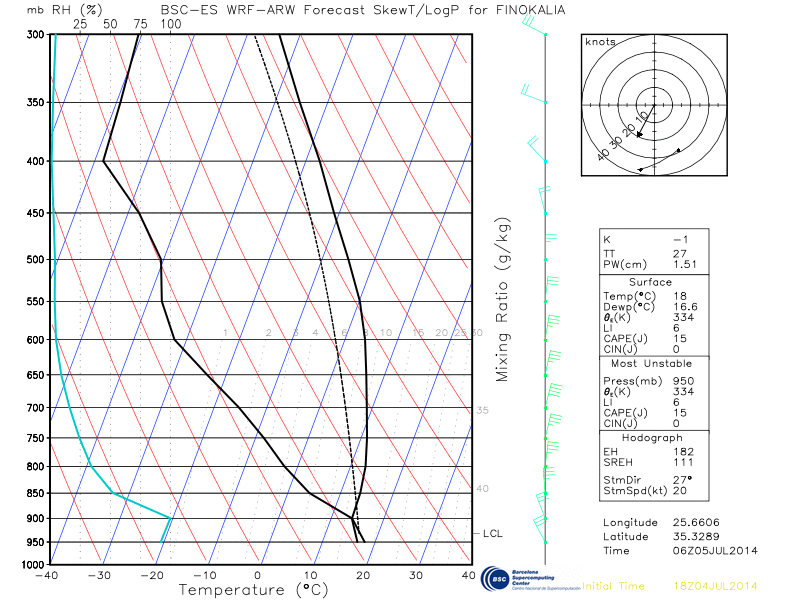Screen dimensions: 800x600
Task: Click the 'Mixing Ratio (g/kg)' axis label
Action: [x=503, y=300]
